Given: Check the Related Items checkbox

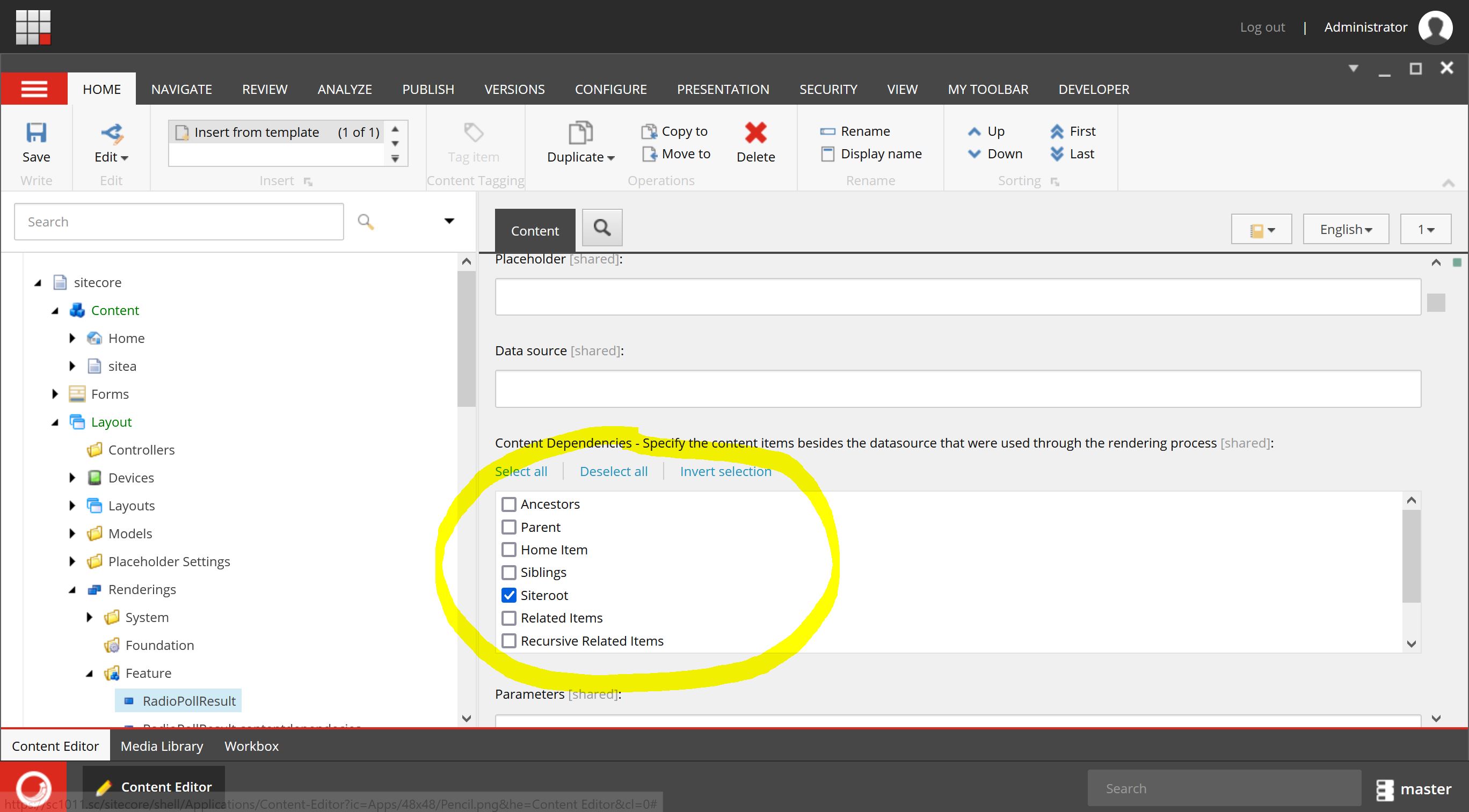Looking at the screenshot, I should coord(508,618).
